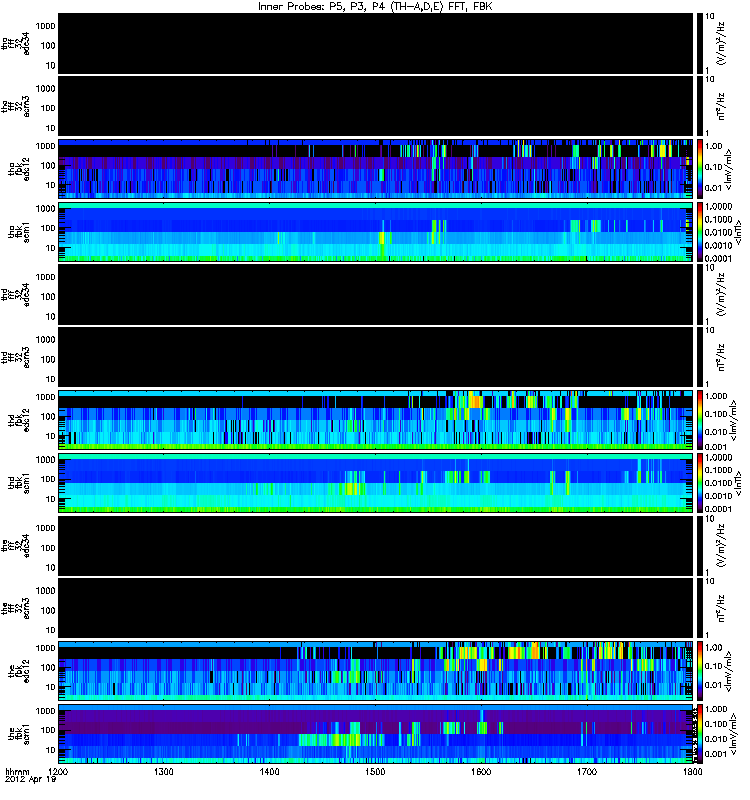750x800 pixels.
Task: Click the tha fbk scm1 color scale bar
Action: pyautogui.click(x=699, y=232)
